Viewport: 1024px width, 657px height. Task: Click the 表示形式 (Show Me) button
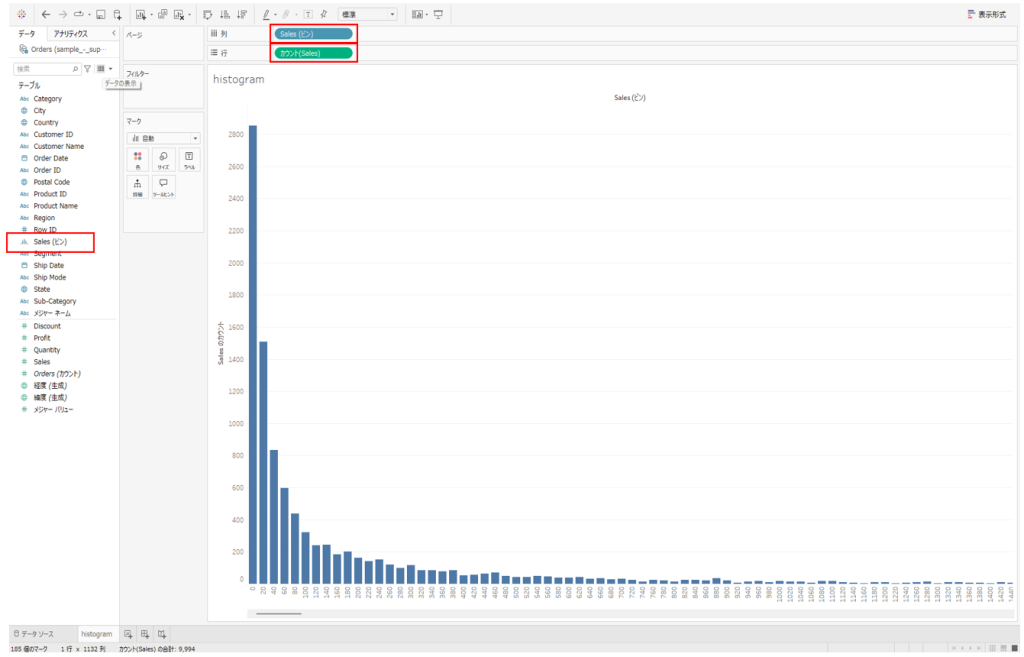pos(986,14)
